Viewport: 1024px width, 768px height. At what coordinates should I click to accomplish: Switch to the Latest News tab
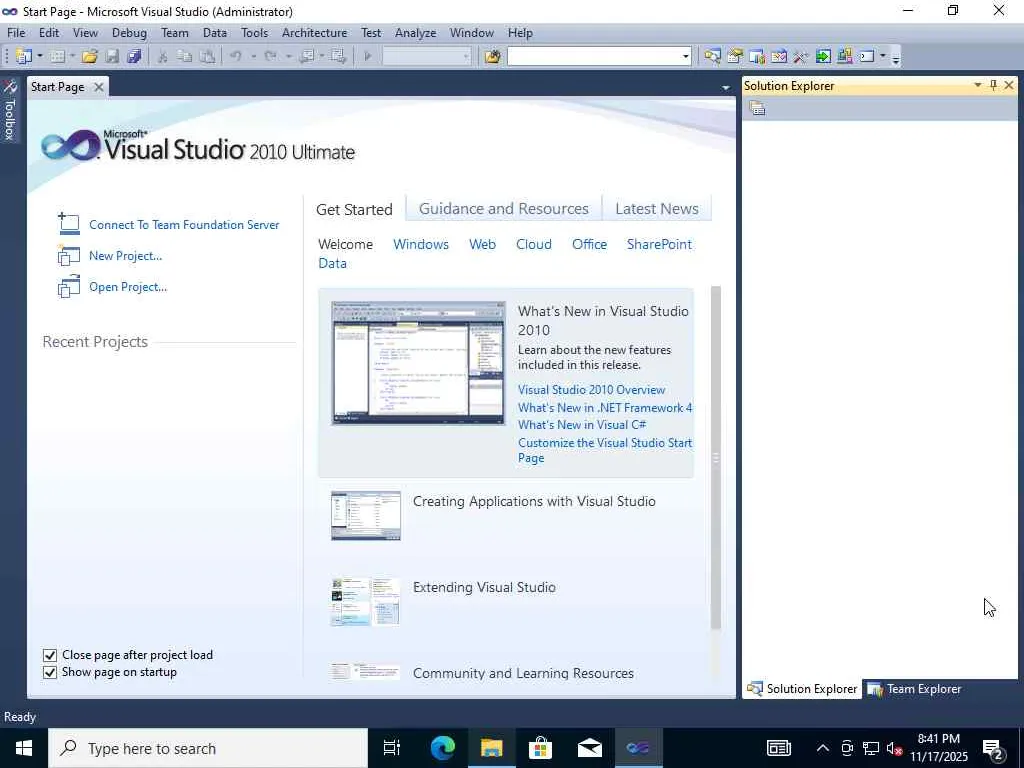[656, 208]
